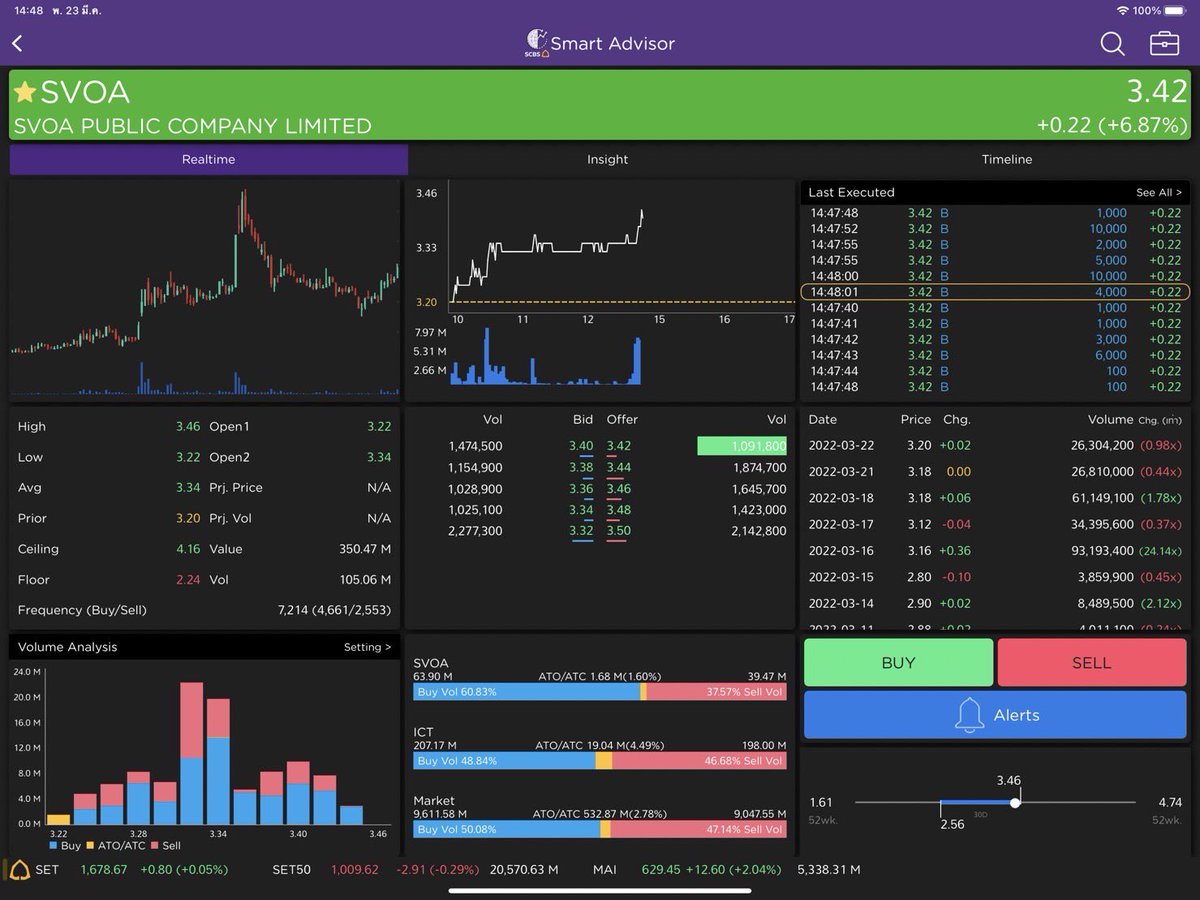
Task: Tap the red SELL button
Action: pyautogui.click(x=1091, y=662)
